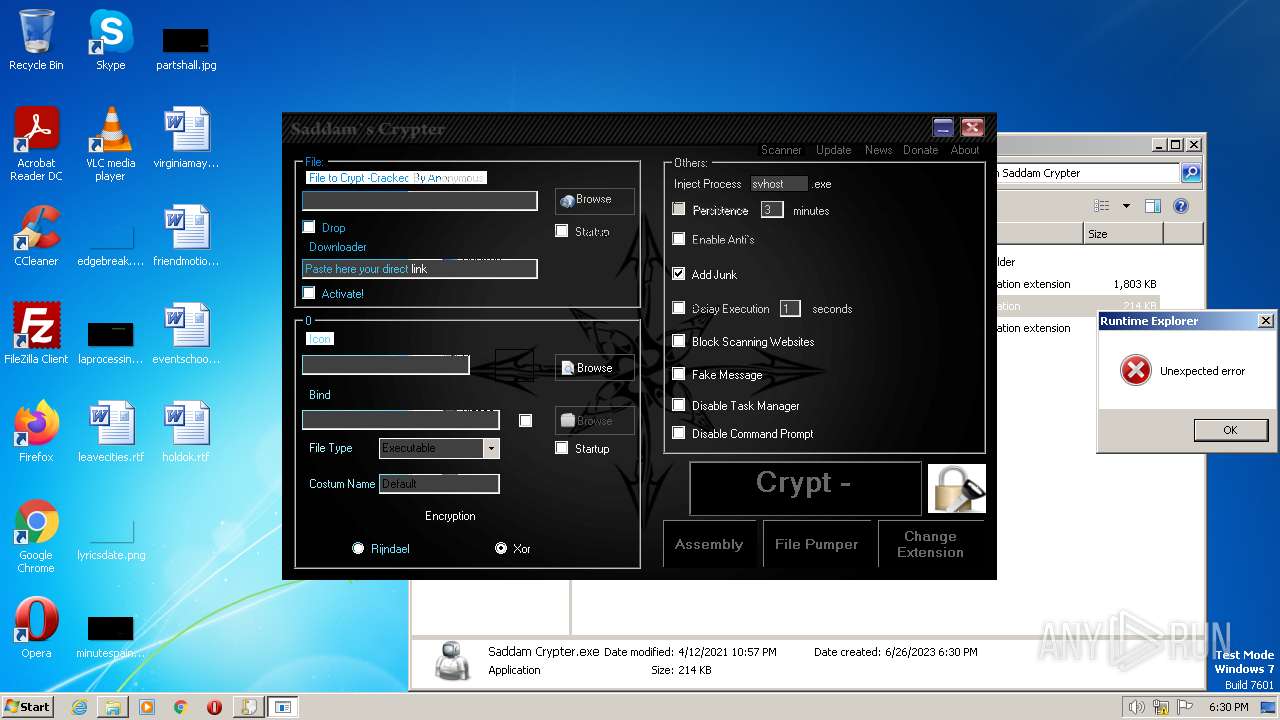Click the padlock key icon beside Crypt

click(956, 488)
